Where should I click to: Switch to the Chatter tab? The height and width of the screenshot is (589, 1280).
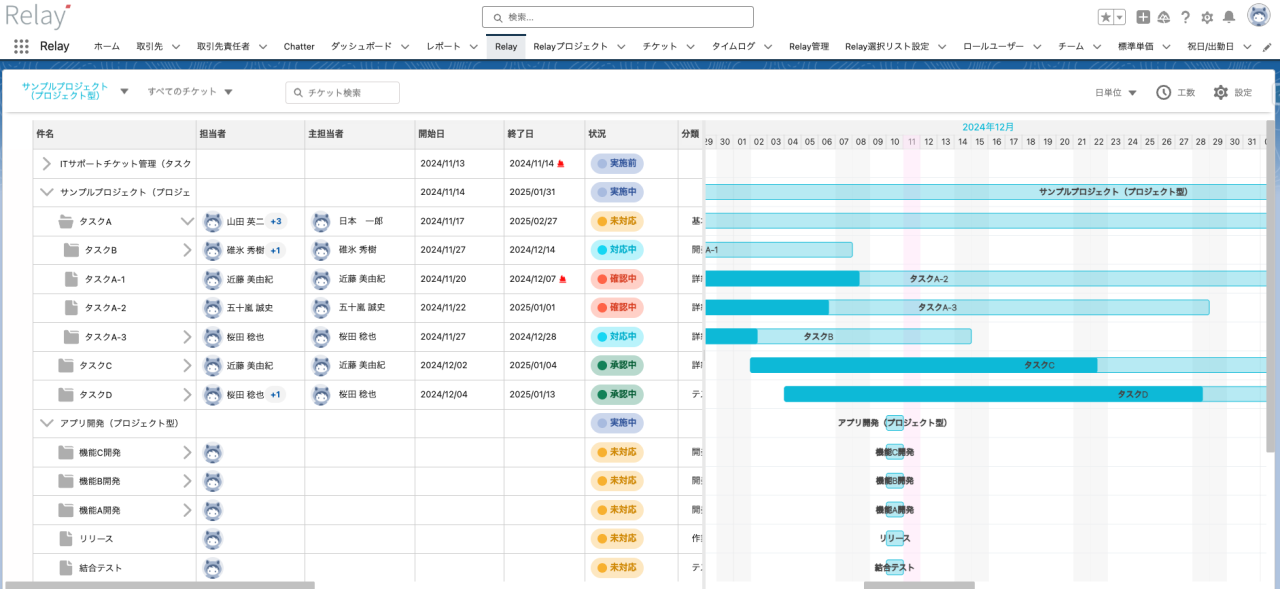[299, 46]
